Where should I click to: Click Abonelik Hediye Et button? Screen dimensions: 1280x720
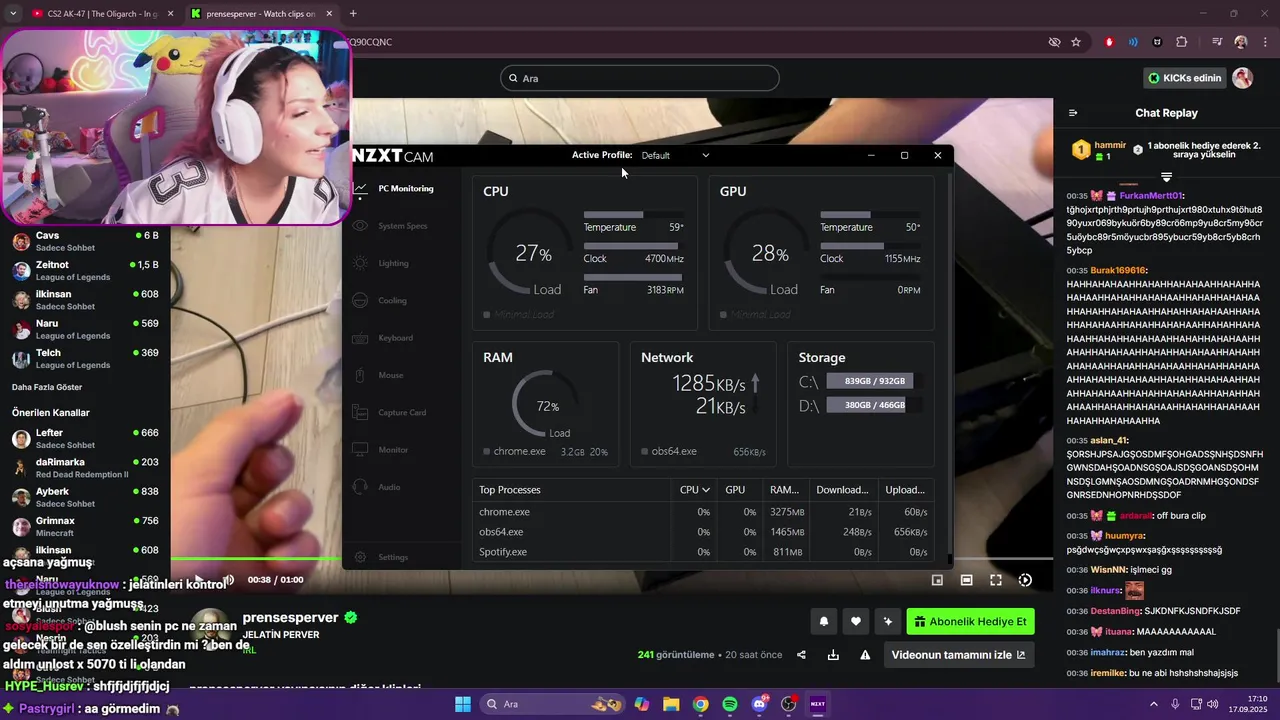click(x=970, y=622)
